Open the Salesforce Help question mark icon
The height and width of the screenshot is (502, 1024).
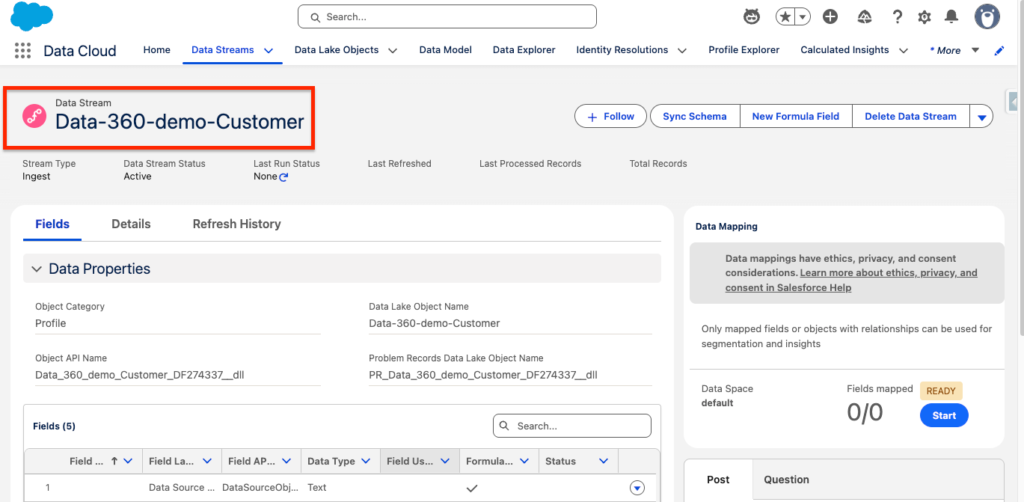(897, 17)
